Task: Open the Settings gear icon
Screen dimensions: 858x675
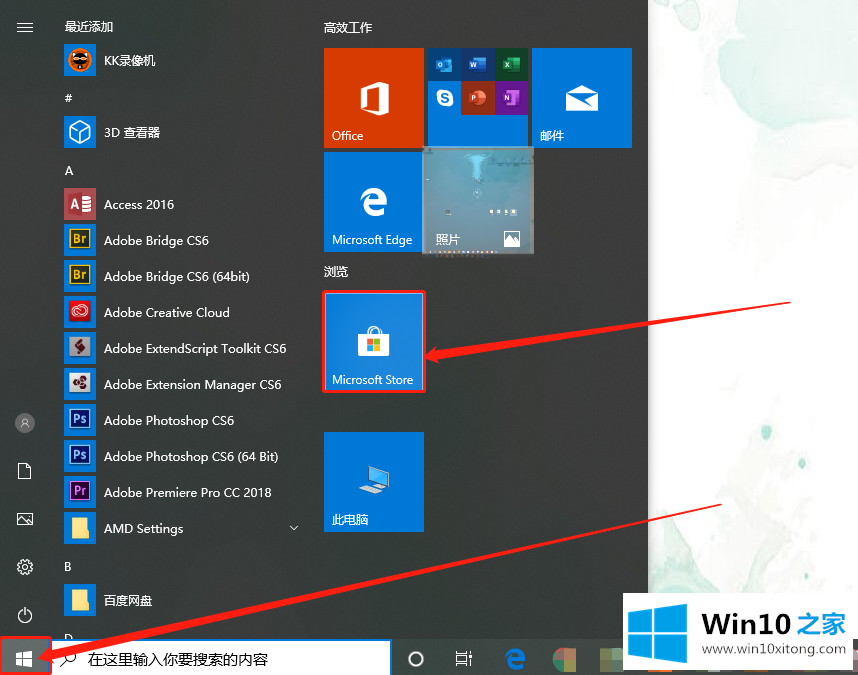Action: [25, 567]
